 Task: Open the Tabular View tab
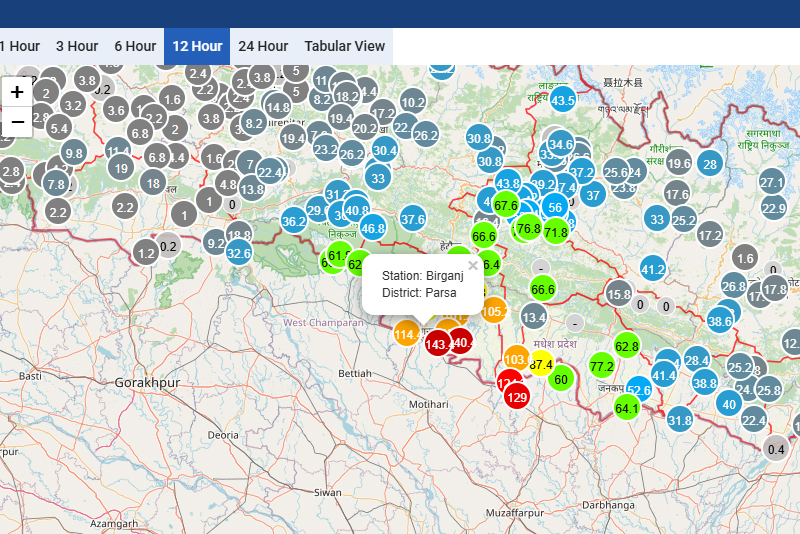click(344, 46)
